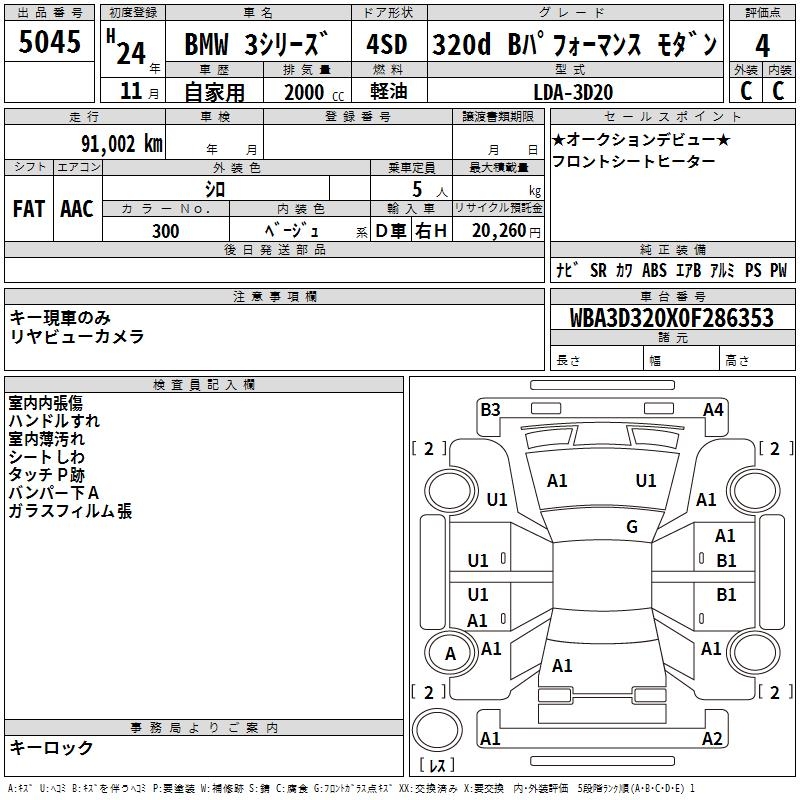Viewport: 800px width, 800px height.
Task: Select the inspector note タッチP跡
Action: 46,474
